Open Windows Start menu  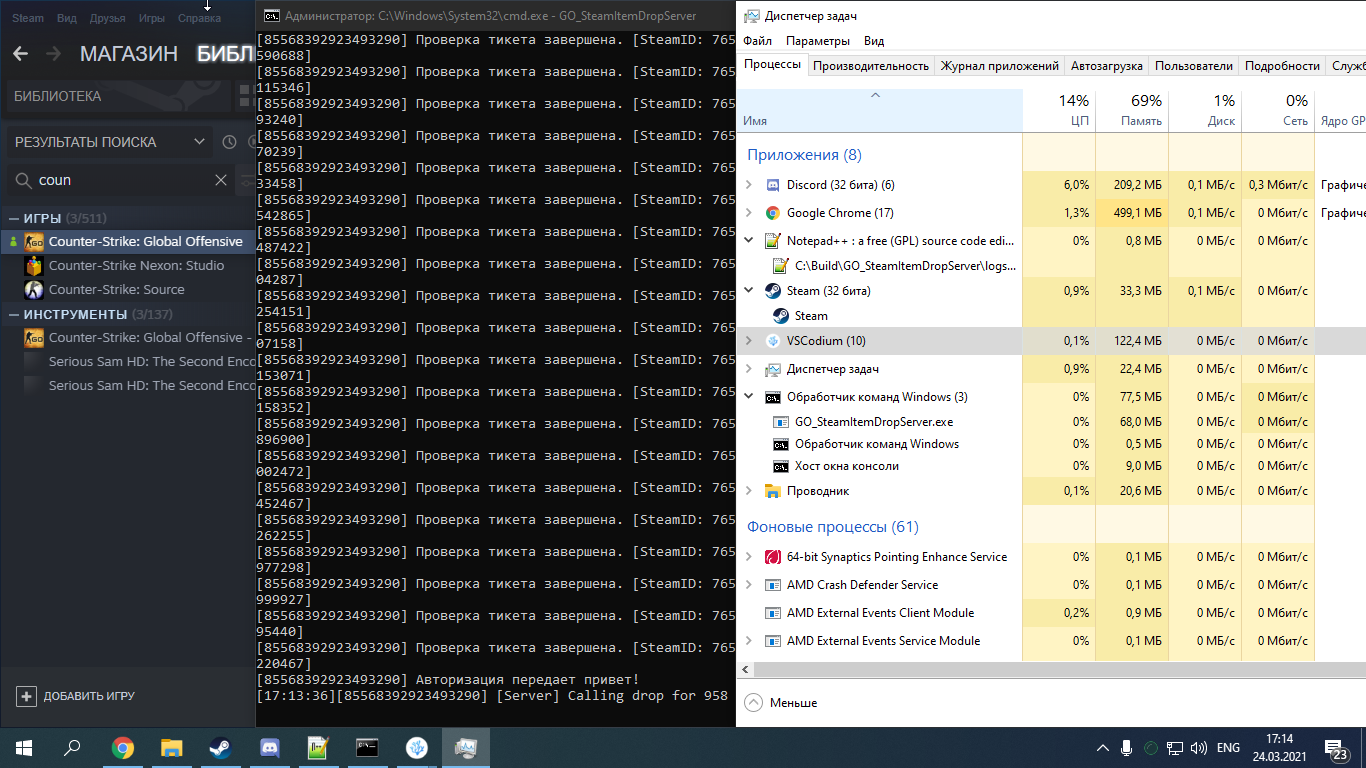[x=23, y=747]
